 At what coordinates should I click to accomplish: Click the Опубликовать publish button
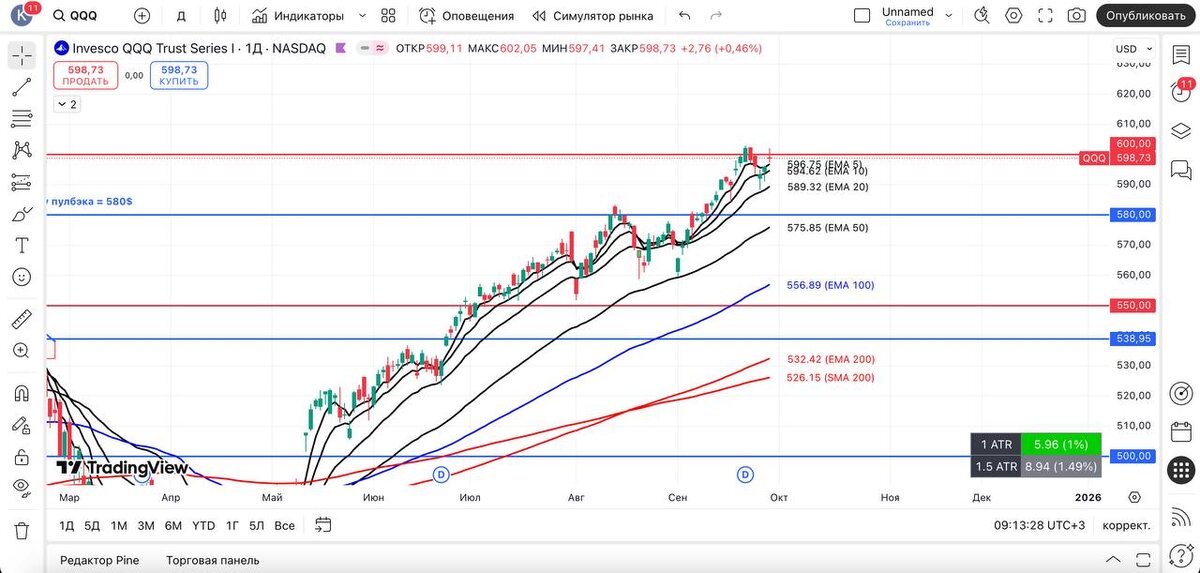1146,16
